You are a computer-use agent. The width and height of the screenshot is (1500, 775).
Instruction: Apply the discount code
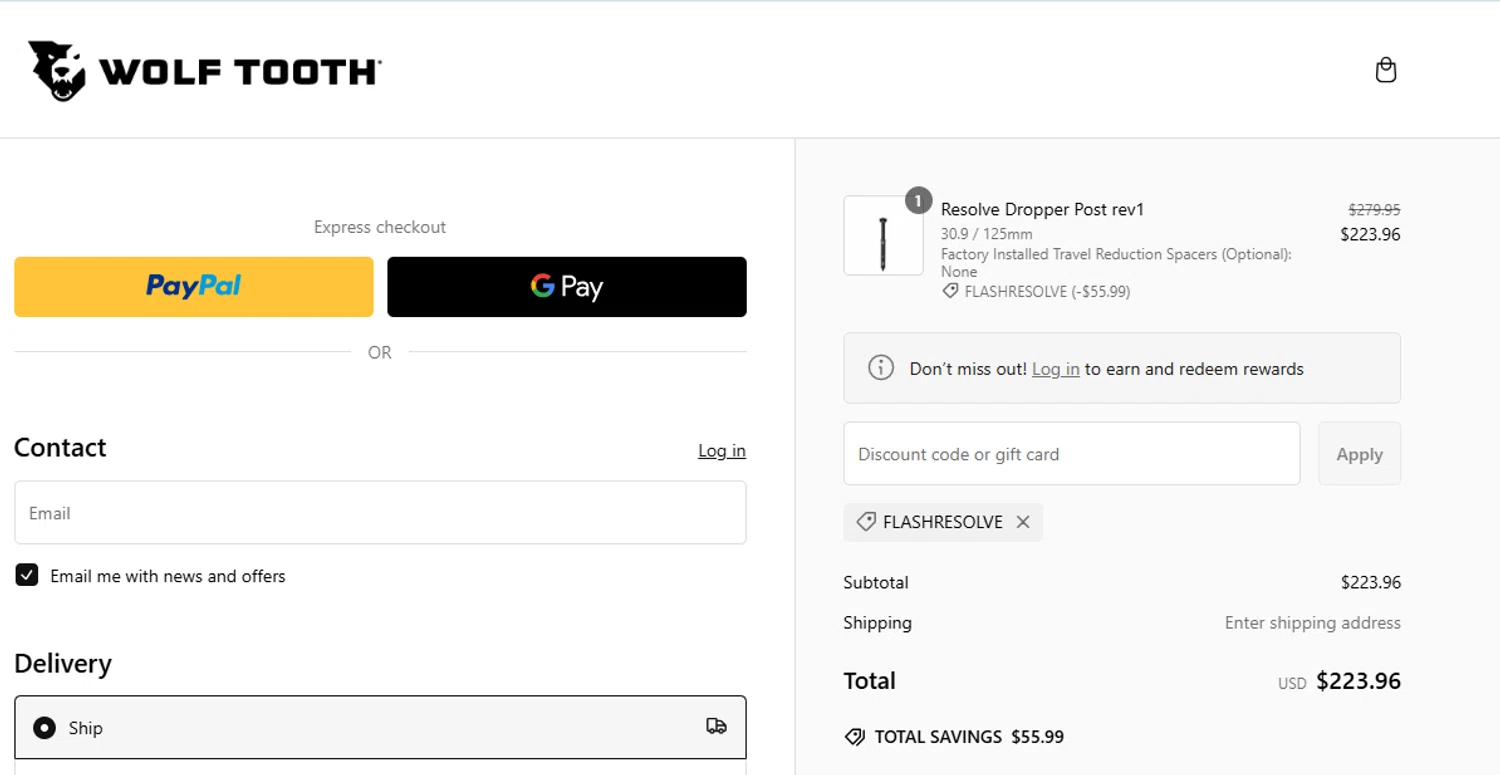point(1359,454)
